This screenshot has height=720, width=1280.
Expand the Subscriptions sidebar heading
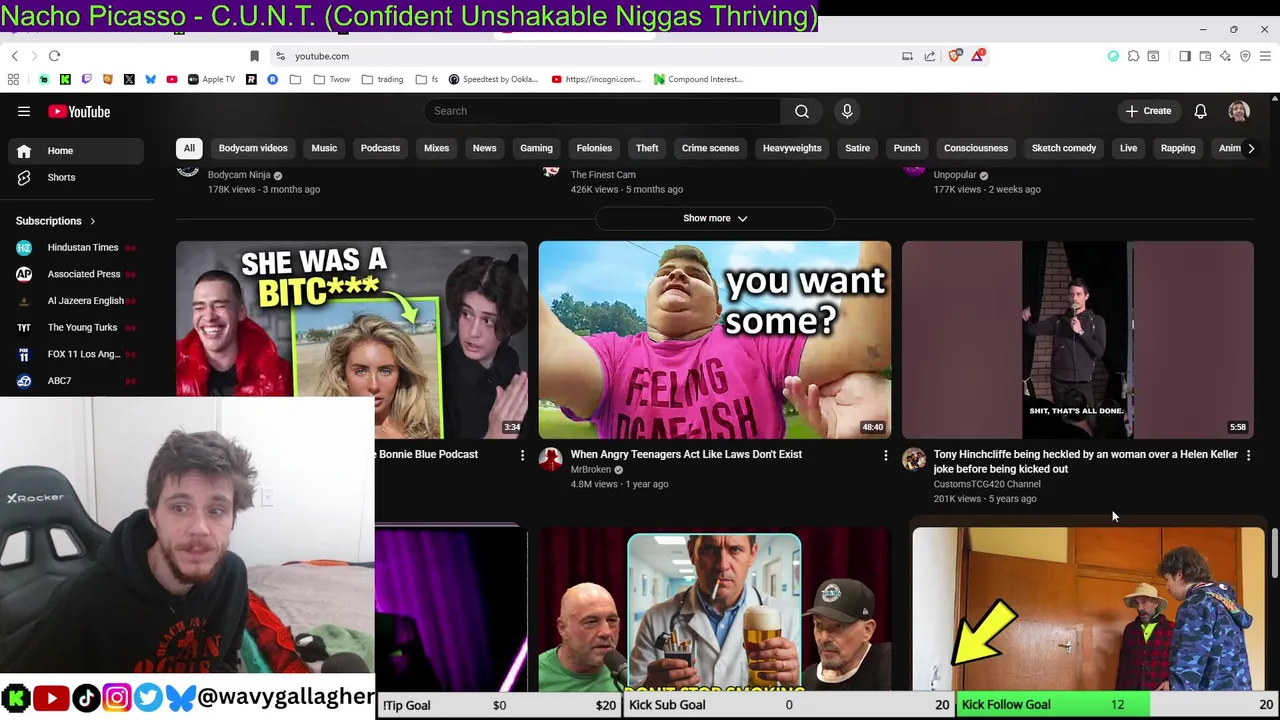pos(56,221)
